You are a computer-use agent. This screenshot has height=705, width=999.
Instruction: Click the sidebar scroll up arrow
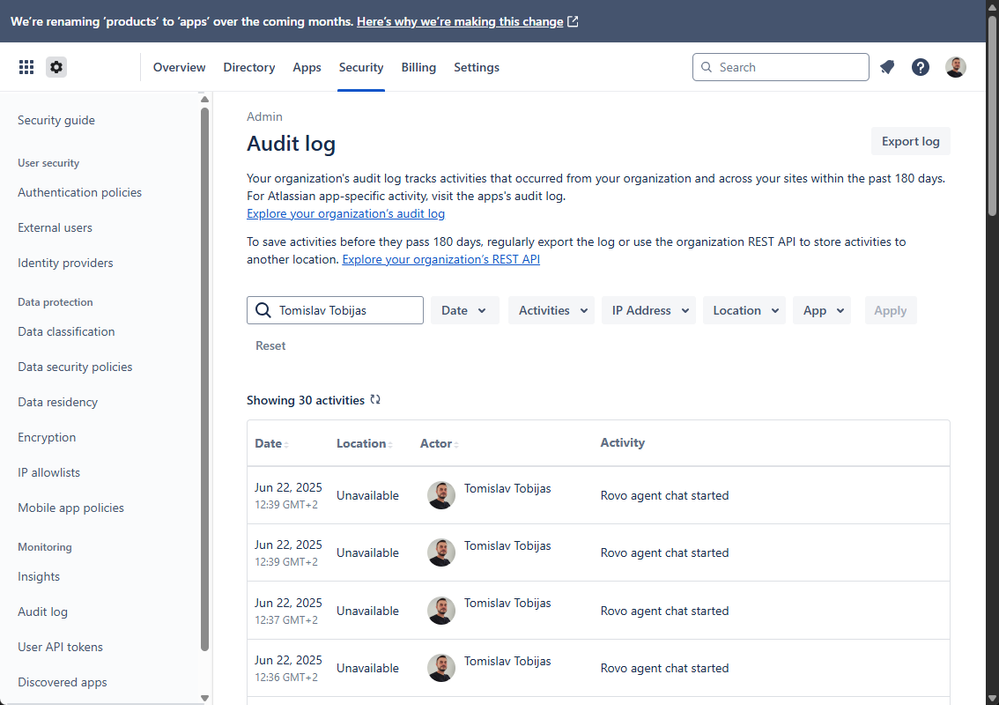click(205, 99)
